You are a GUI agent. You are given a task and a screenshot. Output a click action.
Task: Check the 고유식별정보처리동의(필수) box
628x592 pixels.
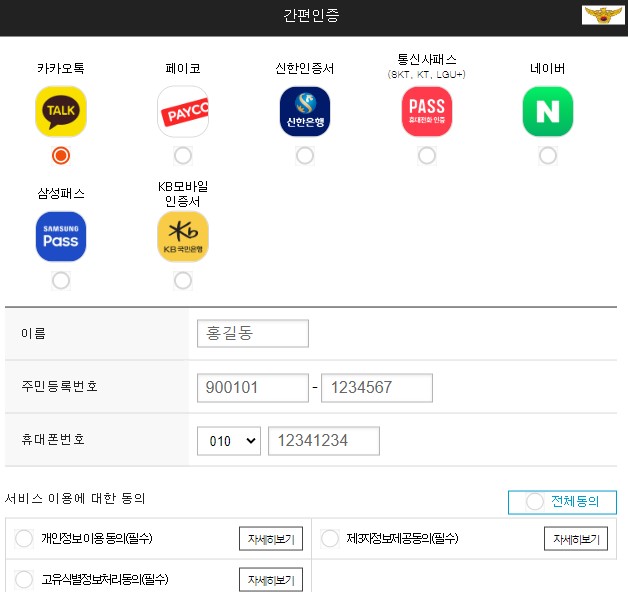click(x=24, y=579)
